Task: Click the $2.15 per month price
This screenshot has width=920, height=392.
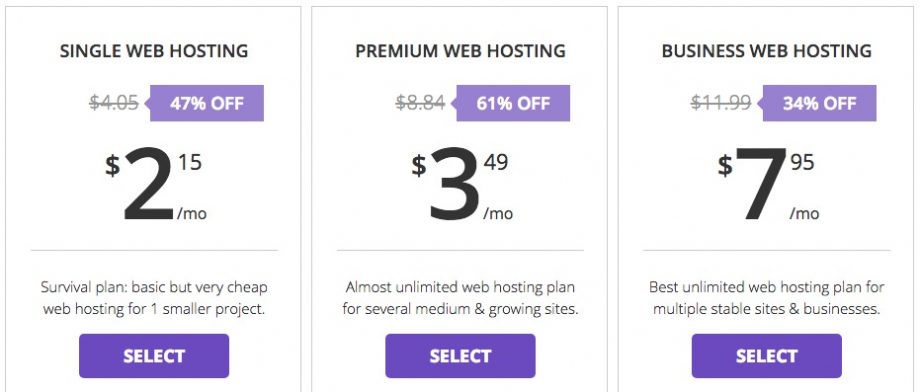Action: click(155, 184)
